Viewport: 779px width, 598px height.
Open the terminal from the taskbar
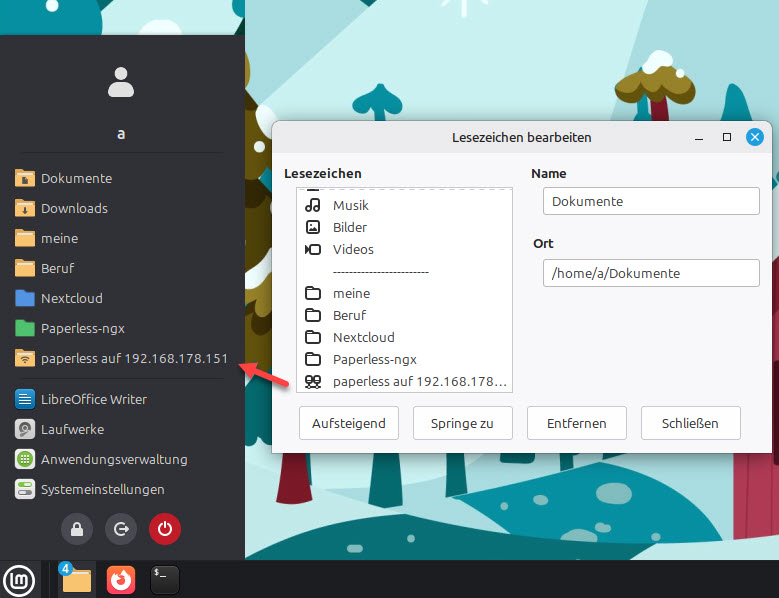tap(165, 579)
